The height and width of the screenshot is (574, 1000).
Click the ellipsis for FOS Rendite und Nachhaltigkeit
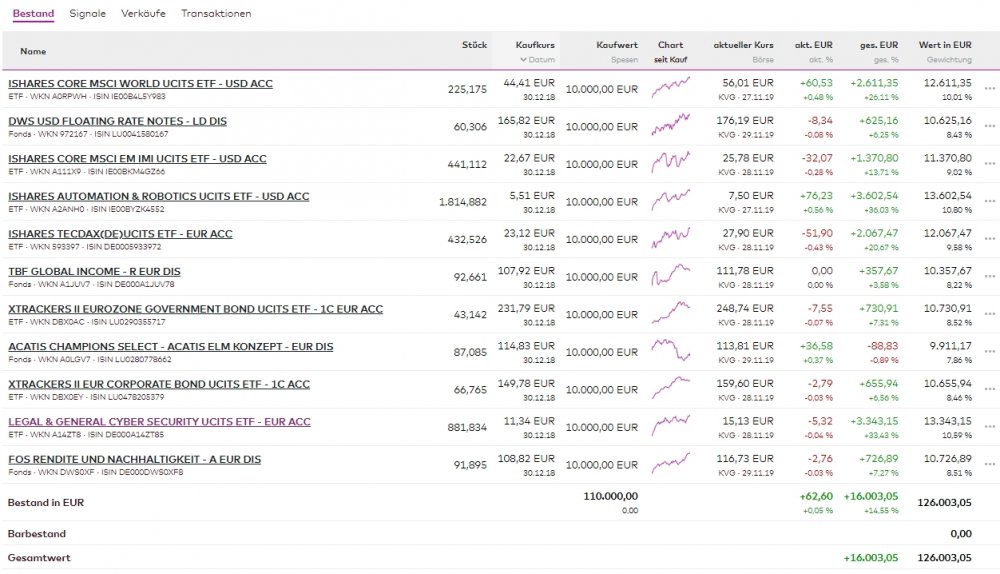990,465
